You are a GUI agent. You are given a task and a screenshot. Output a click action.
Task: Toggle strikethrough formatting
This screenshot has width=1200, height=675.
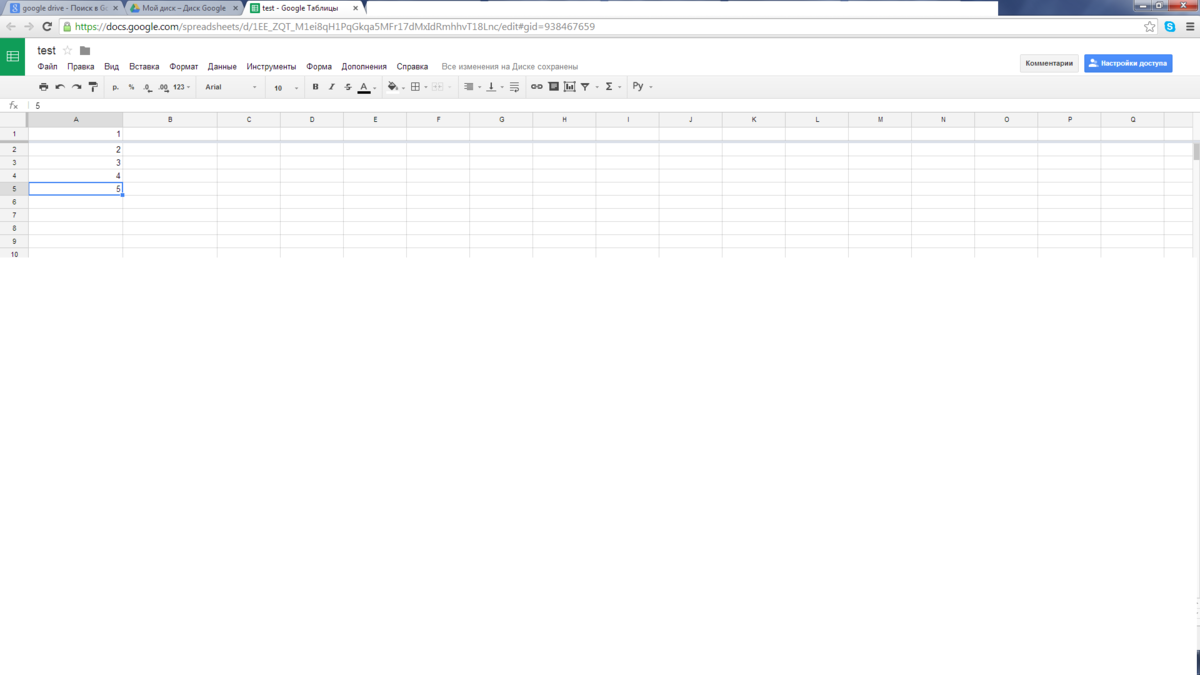[x=348, y=87]
